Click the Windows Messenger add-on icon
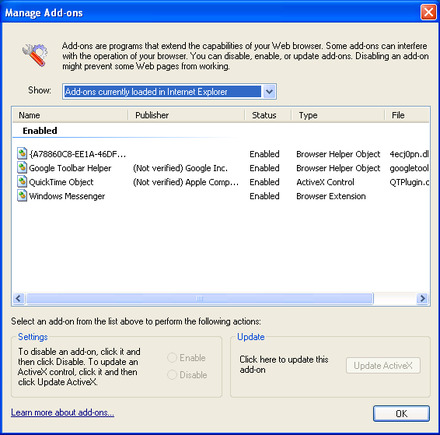The width and height of the screenshot is (440, 435). (22, 196)
